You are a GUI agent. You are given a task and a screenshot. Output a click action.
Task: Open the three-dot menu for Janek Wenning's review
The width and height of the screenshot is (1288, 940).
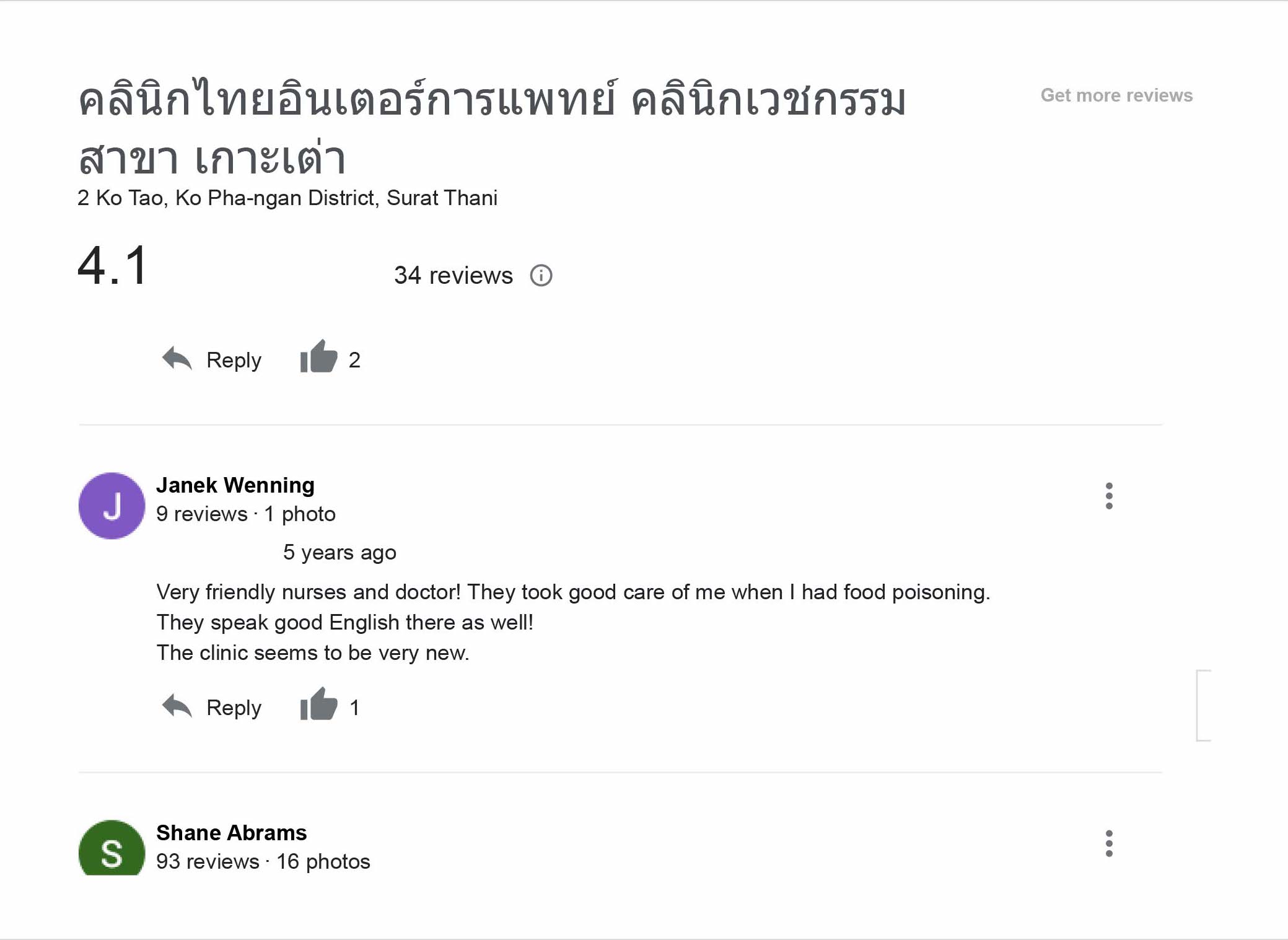[1108, 496]
